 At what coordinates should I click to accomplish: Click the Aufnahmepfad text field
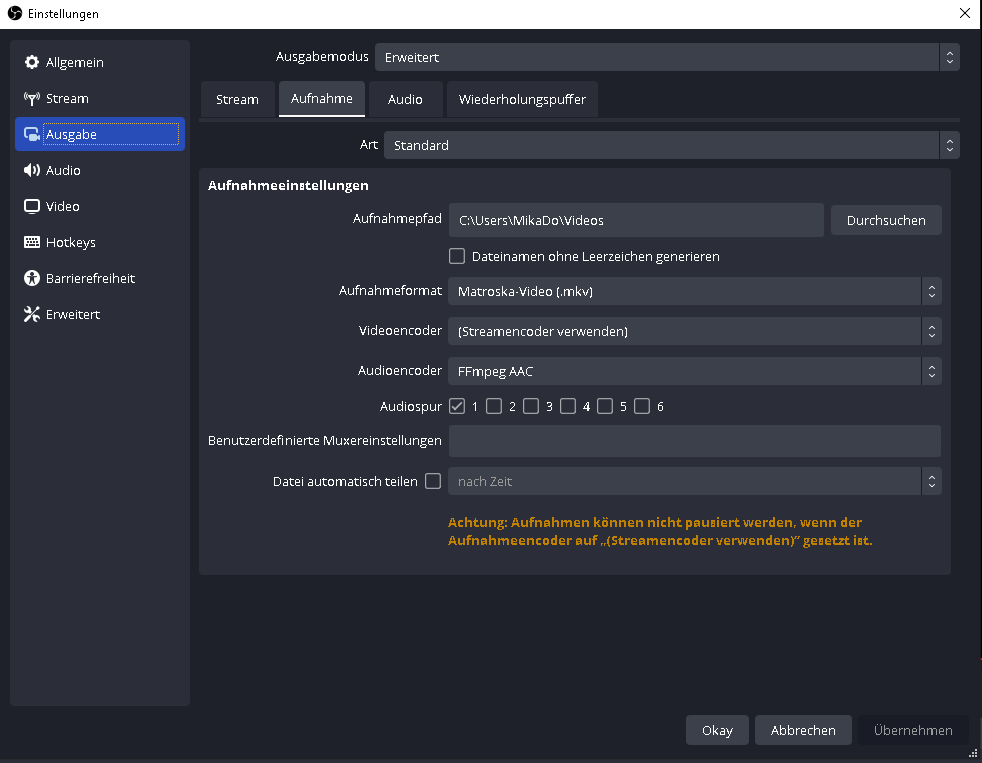pyautogui.click(x=636, y=220)
